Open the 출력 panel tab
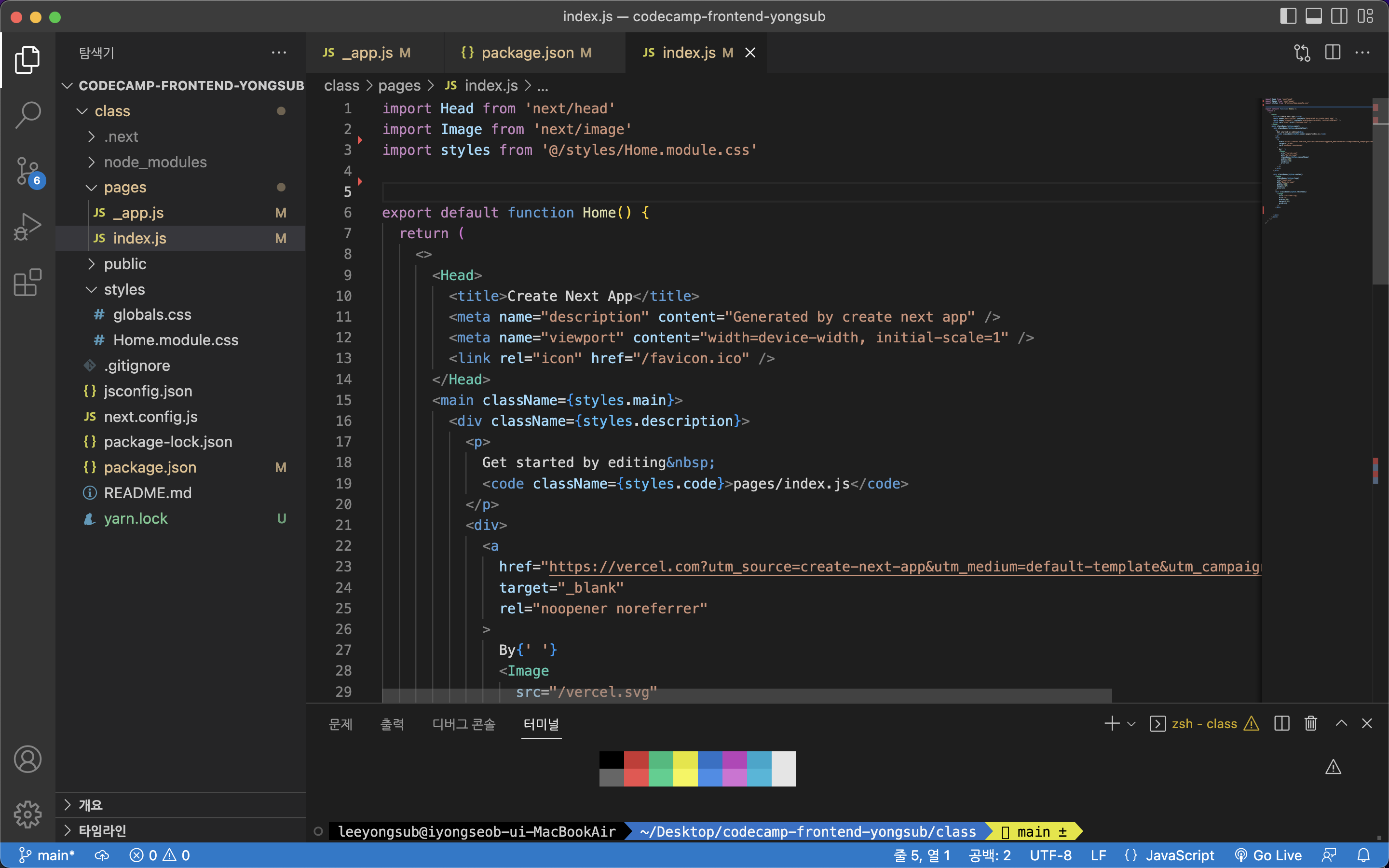1389x868 pixels. [392, 724]
